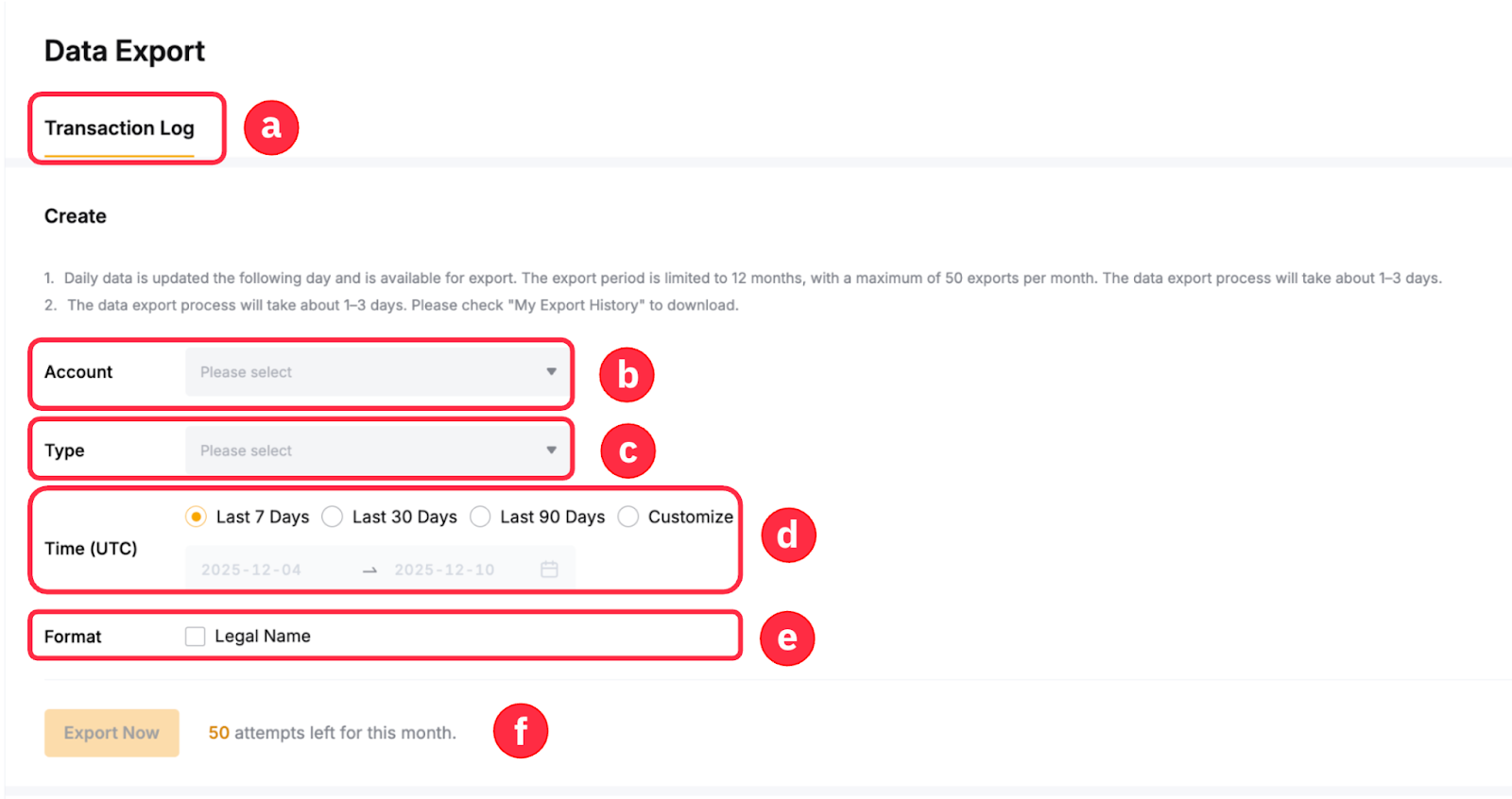Enable the Customize time range option
This screenshot has height=799, width=1512.
[628, 517]
